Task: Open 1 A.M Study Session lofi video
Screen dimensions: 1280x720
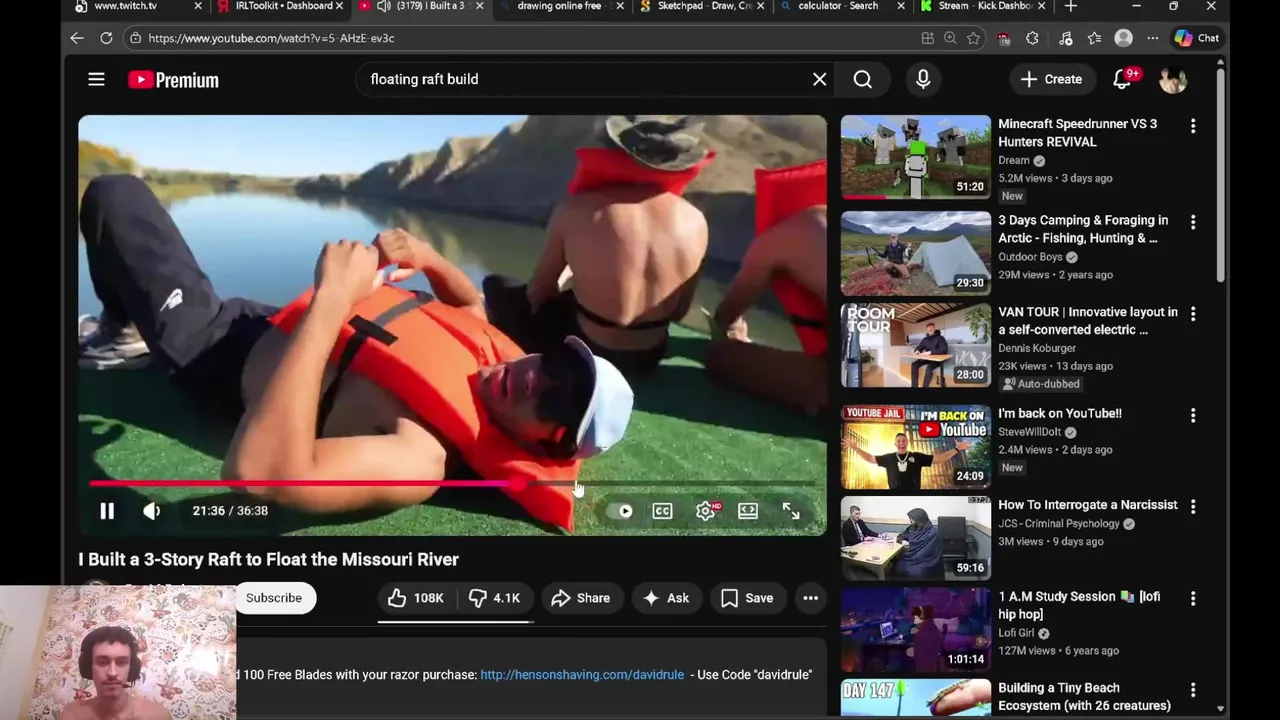Action: [x=916, y=628]
